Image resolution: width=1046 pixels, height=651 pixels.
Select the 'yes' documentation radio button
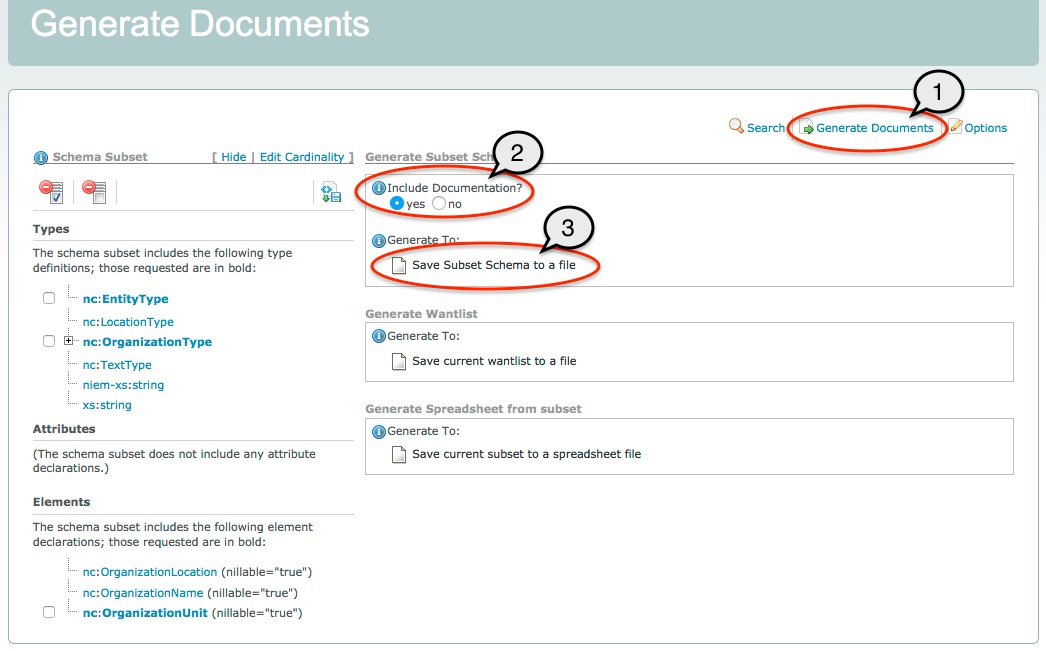(x=397, y=204)
